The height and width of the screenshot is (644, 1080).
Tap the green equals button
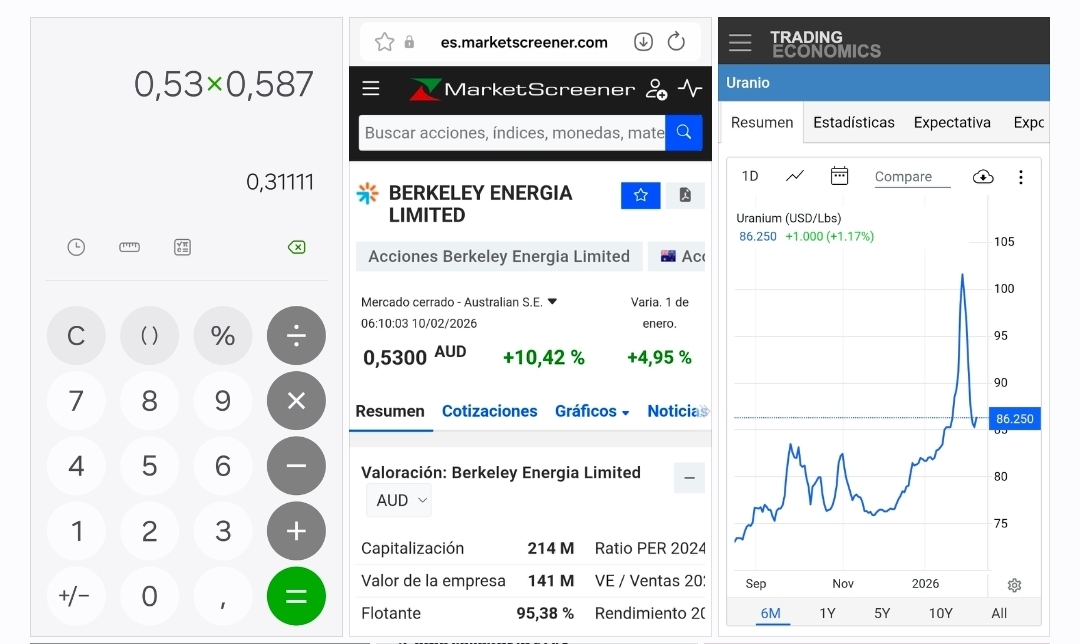[x=296, y=596]
